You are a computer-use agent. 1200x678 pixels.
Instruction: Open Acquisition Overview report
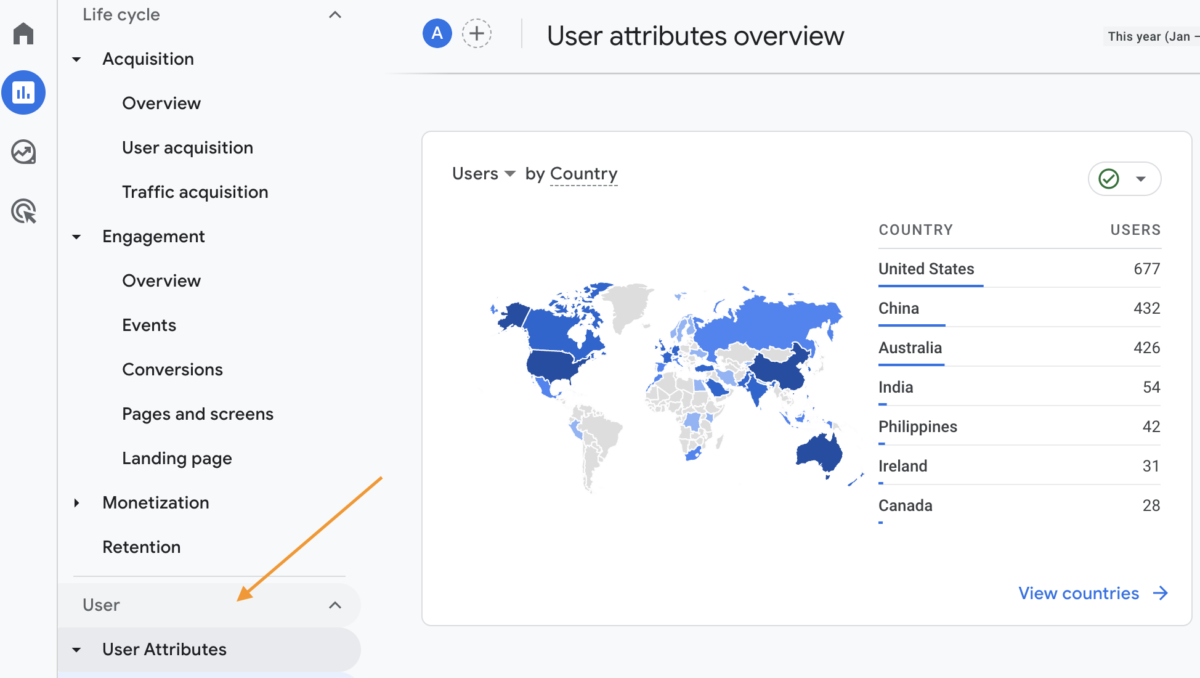click(161, 103)
